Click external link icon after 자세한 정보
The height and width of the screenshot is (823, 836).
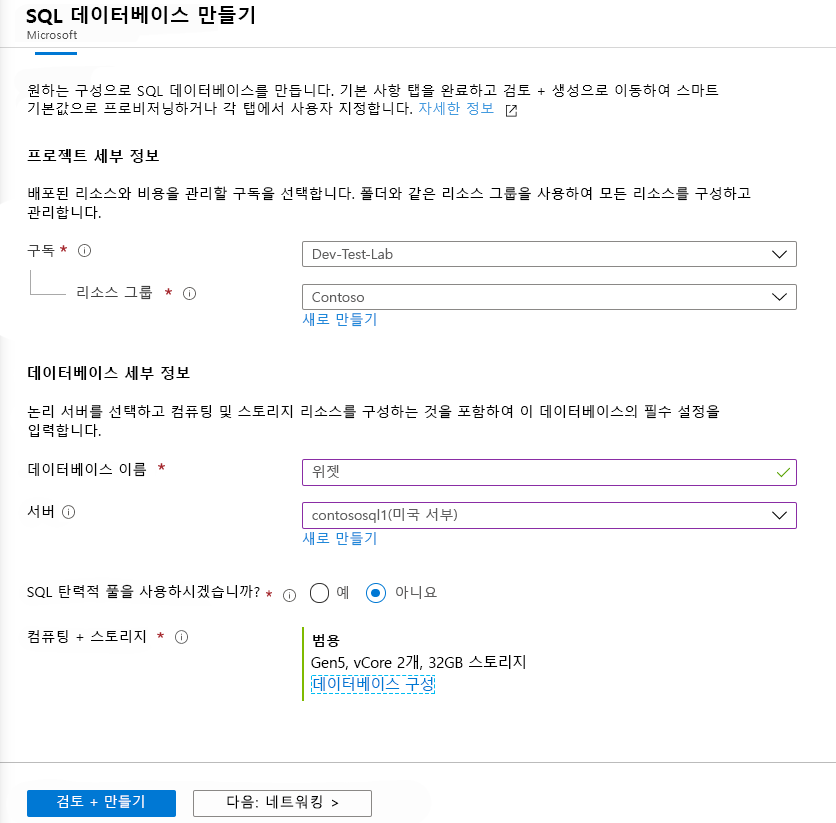[x=511, y=110]
